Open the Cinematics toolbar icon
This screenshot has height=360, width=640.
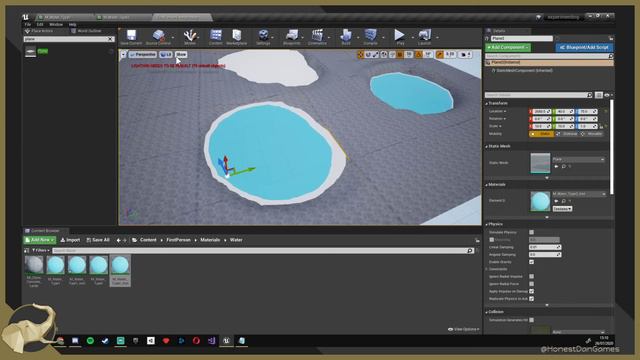[317, 37]
